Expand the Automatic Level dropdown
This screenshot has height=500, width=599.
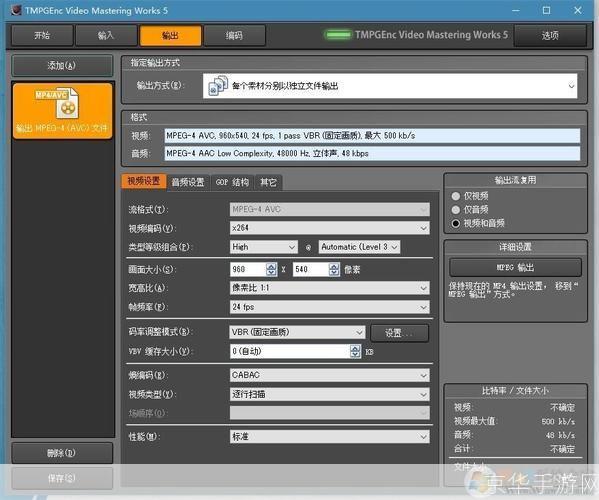(x=359, y=247)
